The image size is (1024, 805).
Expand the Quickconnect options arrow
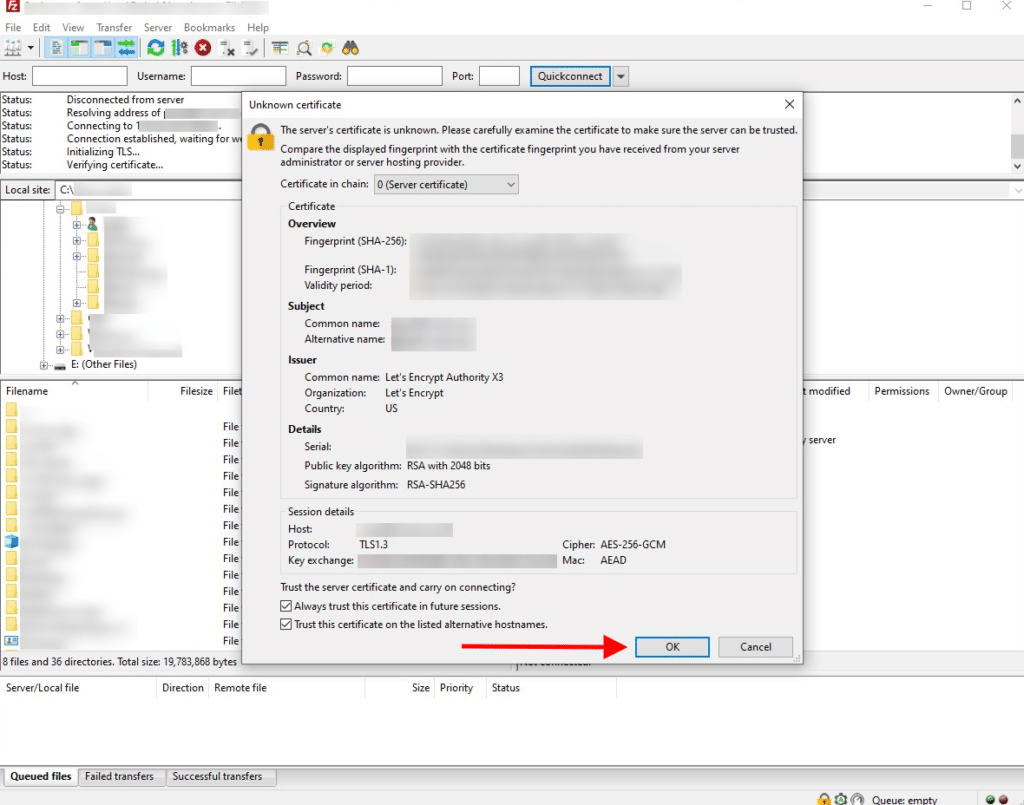(x=622, y=76)
